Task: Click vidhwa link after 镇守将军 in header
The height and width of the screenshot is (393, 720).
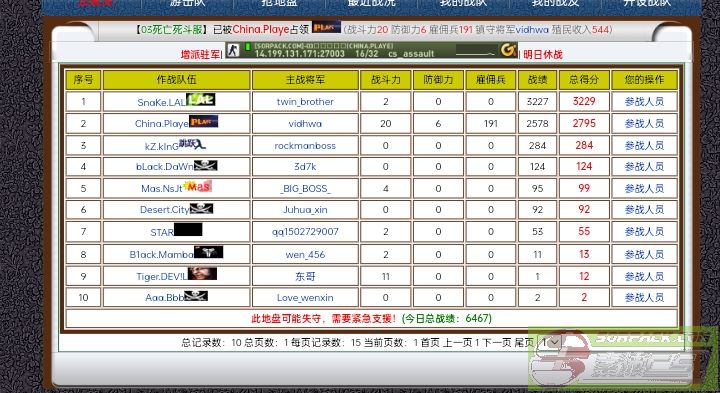Action: [x=532, y=30]
